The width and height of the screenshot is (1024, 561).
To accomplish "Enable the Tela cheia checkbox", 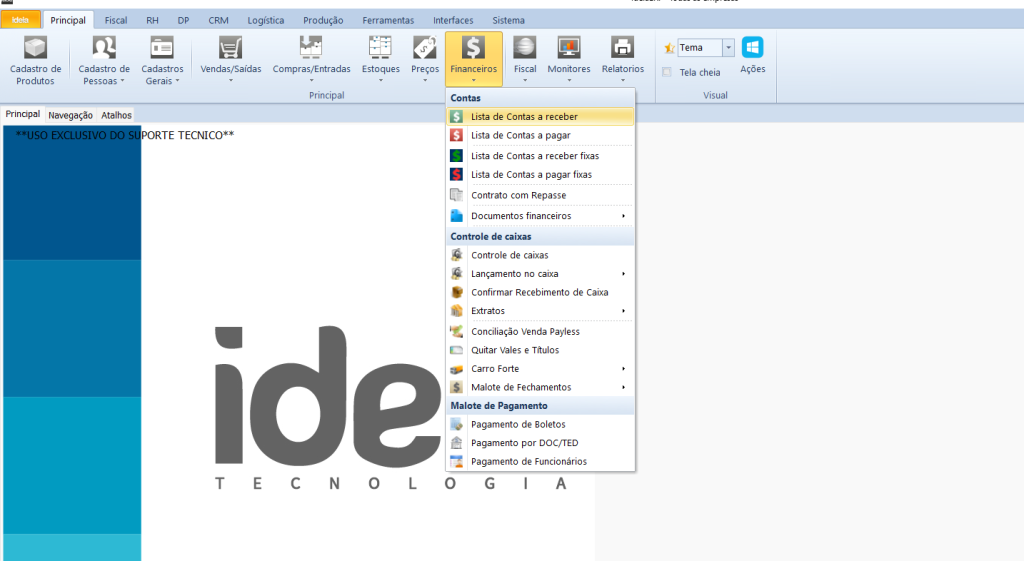I will pyautogui.click(x=667, y=72).
